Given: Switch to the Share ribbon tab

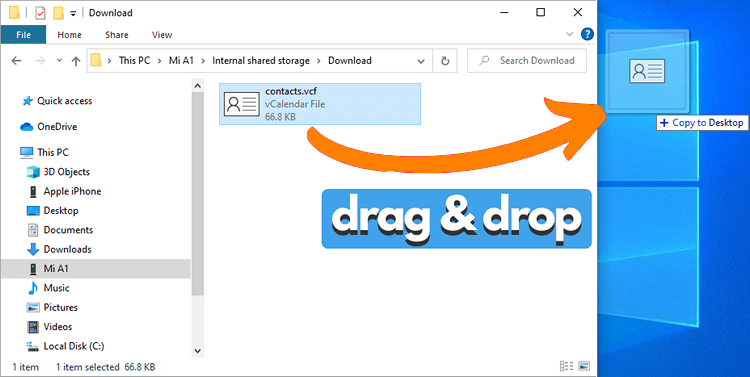Looking at the screenshot, I should pos(117,34).
